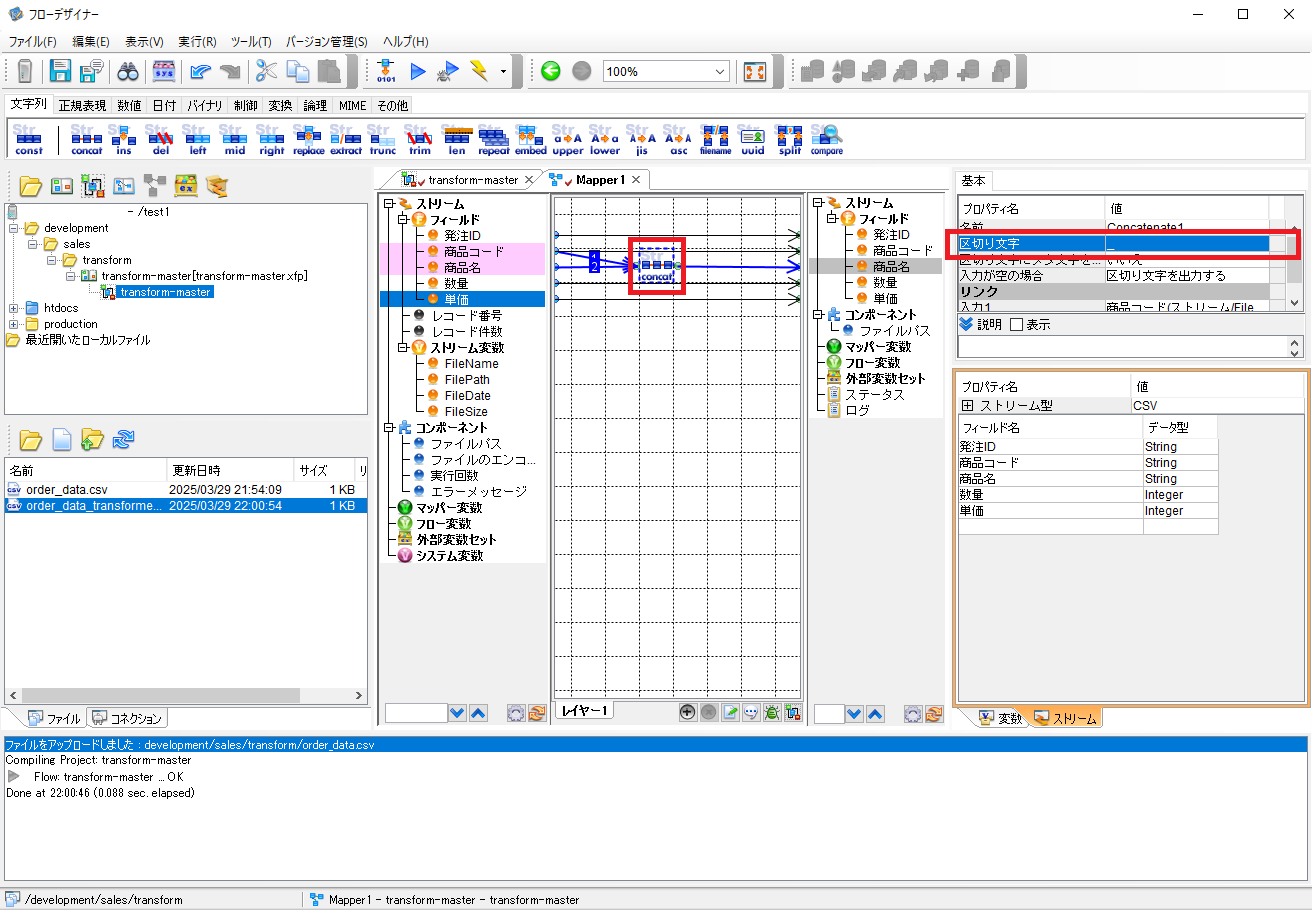Image resolution: width=1312 pixels, height=910 pixels.
Task: Select the filename function icon
Action: [x=715, y=139]
